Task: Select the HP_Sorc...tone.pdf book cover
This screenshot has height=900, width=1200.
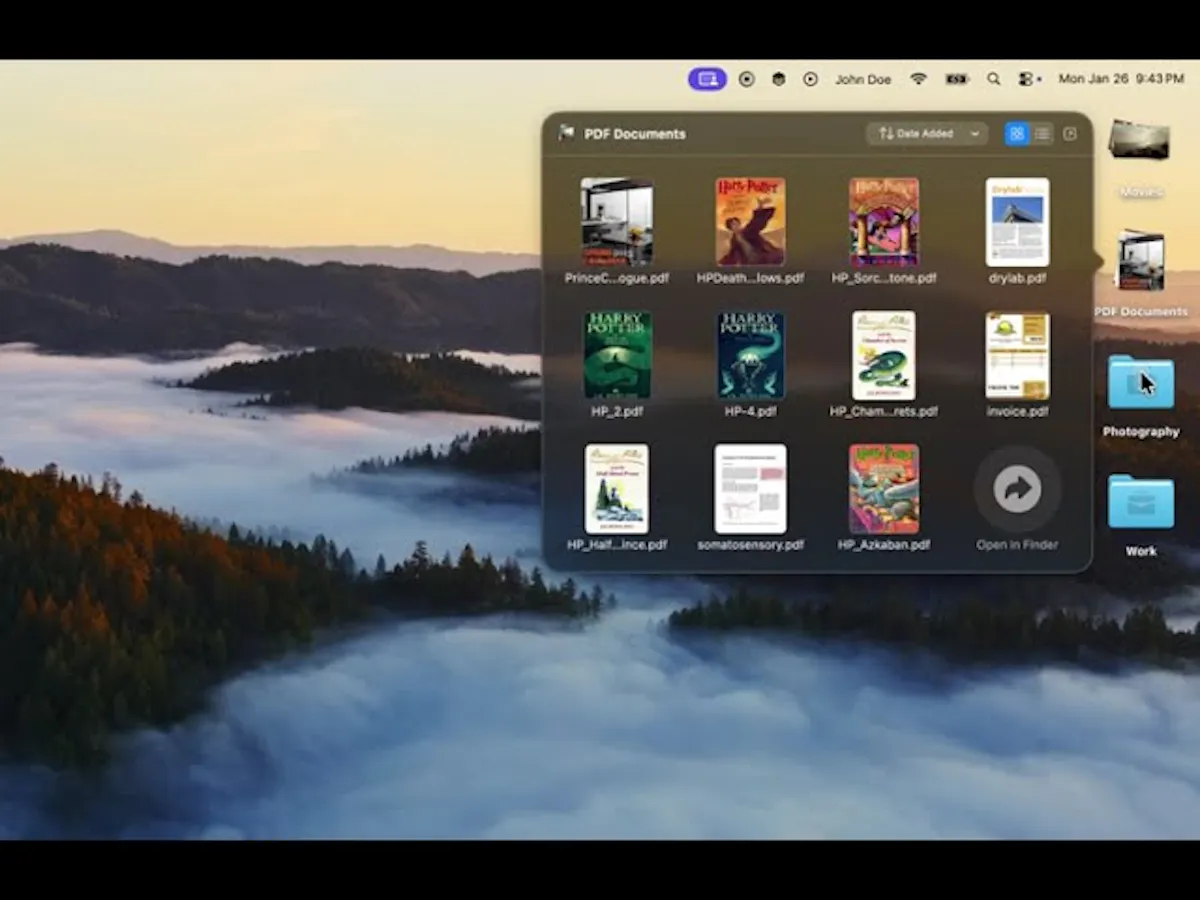Action: 884,222
